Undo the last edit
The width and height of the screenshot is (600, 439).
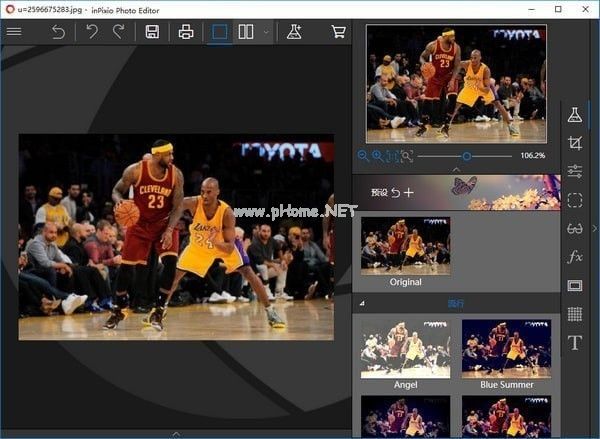[x=92, y=32]
